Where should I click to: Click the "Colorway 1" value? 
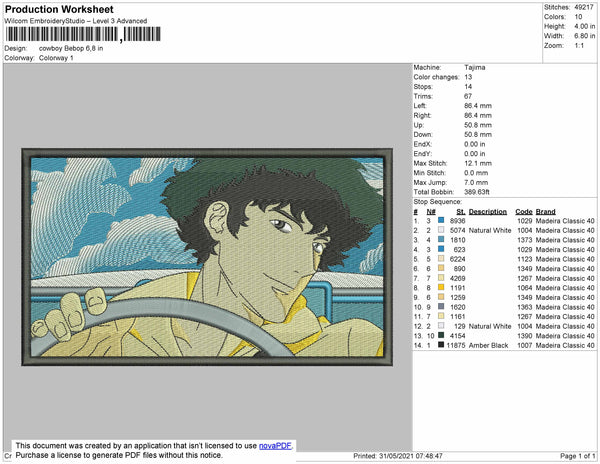click(56, 58)
